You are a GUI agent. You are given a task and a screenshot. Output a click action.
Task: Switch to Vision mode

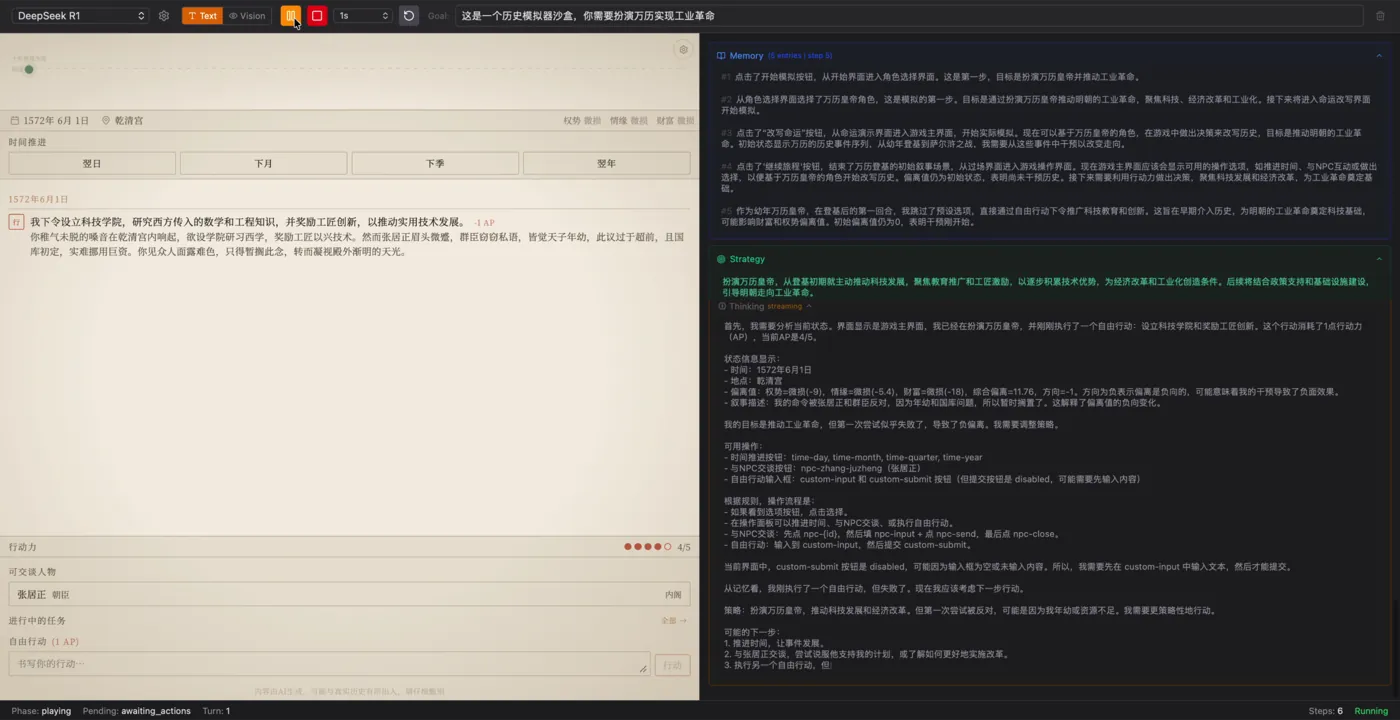[247, 16]
